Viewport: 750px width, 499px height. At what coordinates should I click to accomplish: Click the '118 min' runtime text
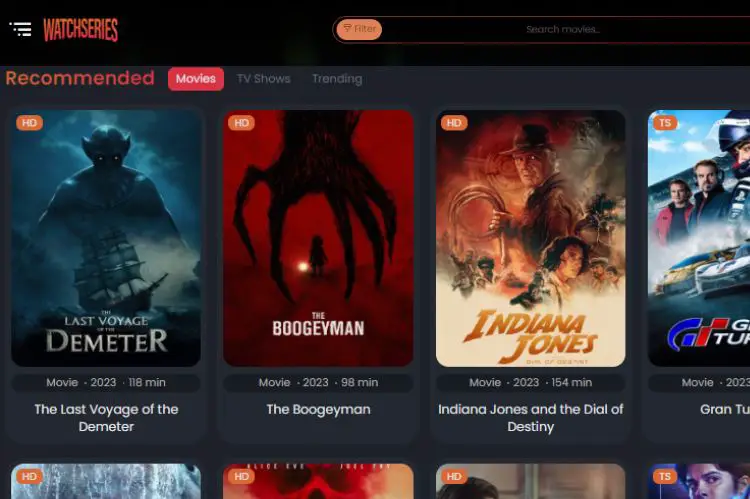tap(147, 383)
